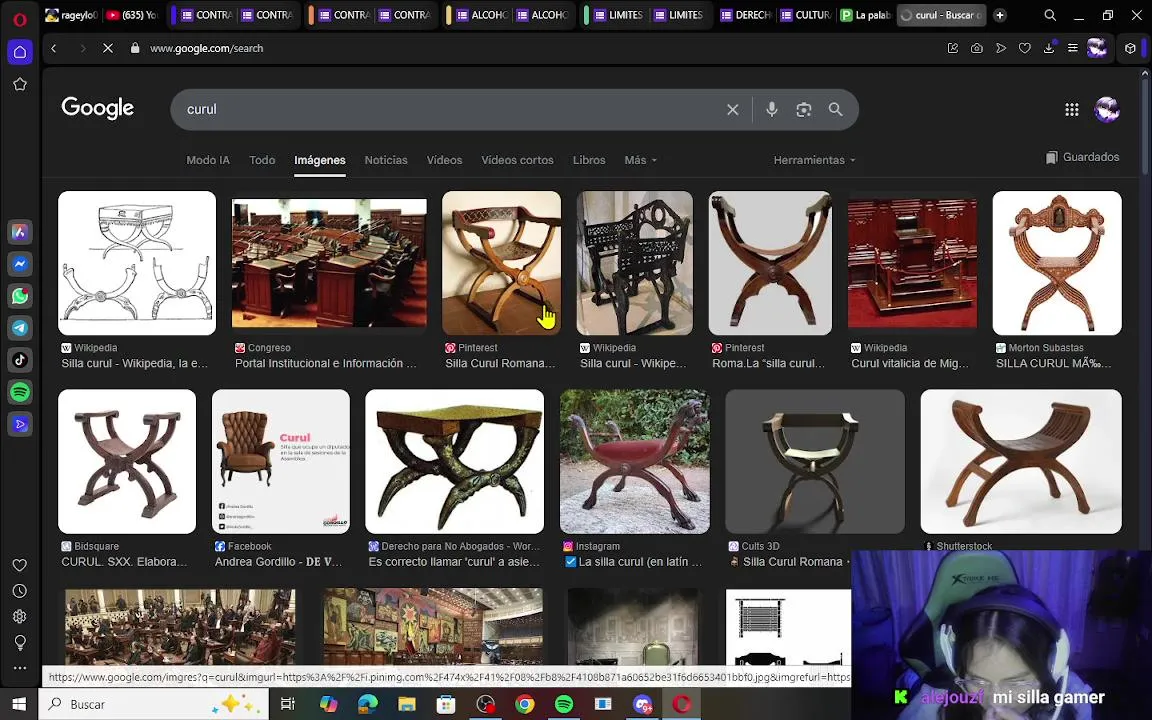1152x720 pixels.
Task: Expand the Más dropdown
Action: (x=641, y=160)
